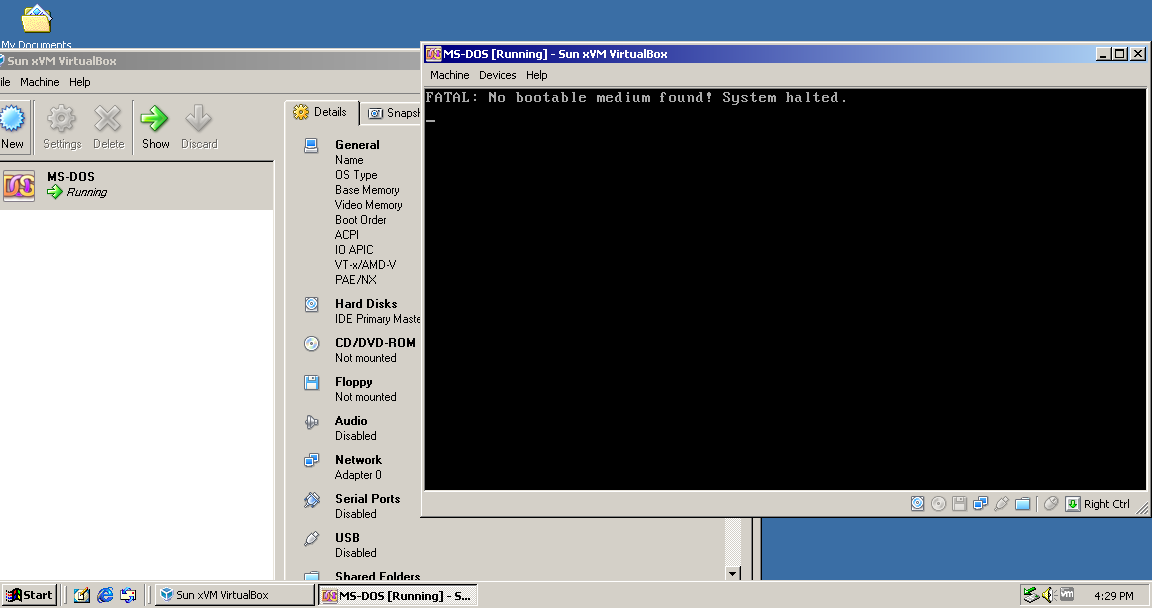Click CD/DVD indicator icon in VM status bar
Image resolution: width=1152 pixels, height=608 pixels.
tap(938, 504)
